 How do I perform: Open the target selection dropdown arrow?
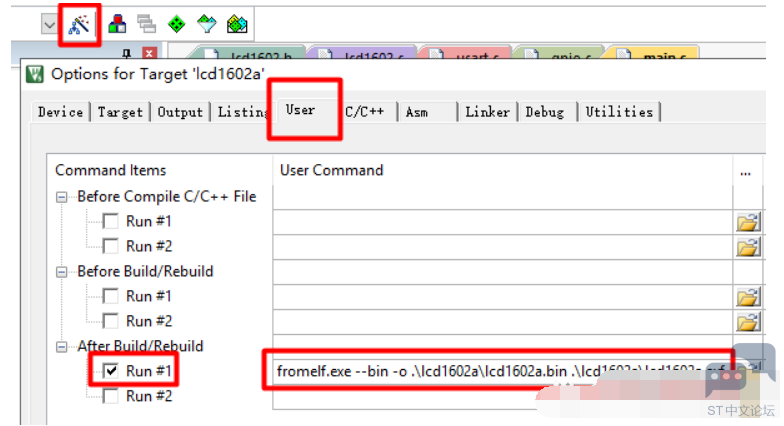(x=49, y=24)
